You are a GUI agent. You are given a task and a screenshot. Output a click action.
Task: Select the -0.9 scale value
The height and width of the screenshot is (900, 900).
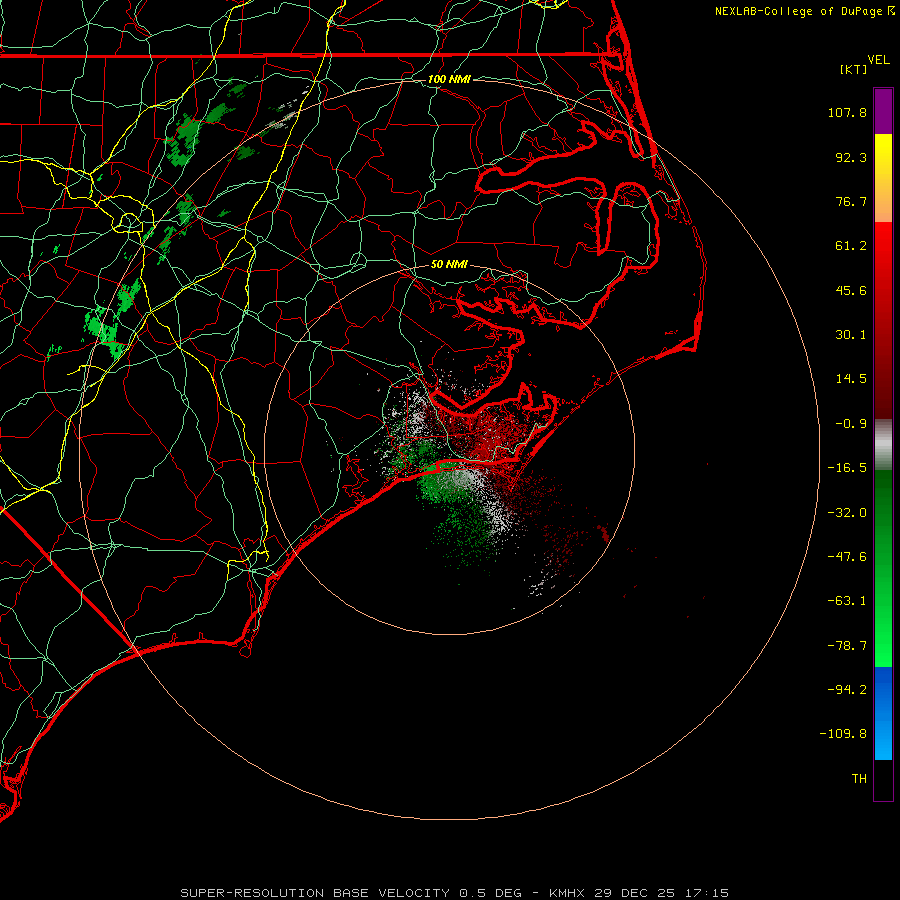[851, 424]
